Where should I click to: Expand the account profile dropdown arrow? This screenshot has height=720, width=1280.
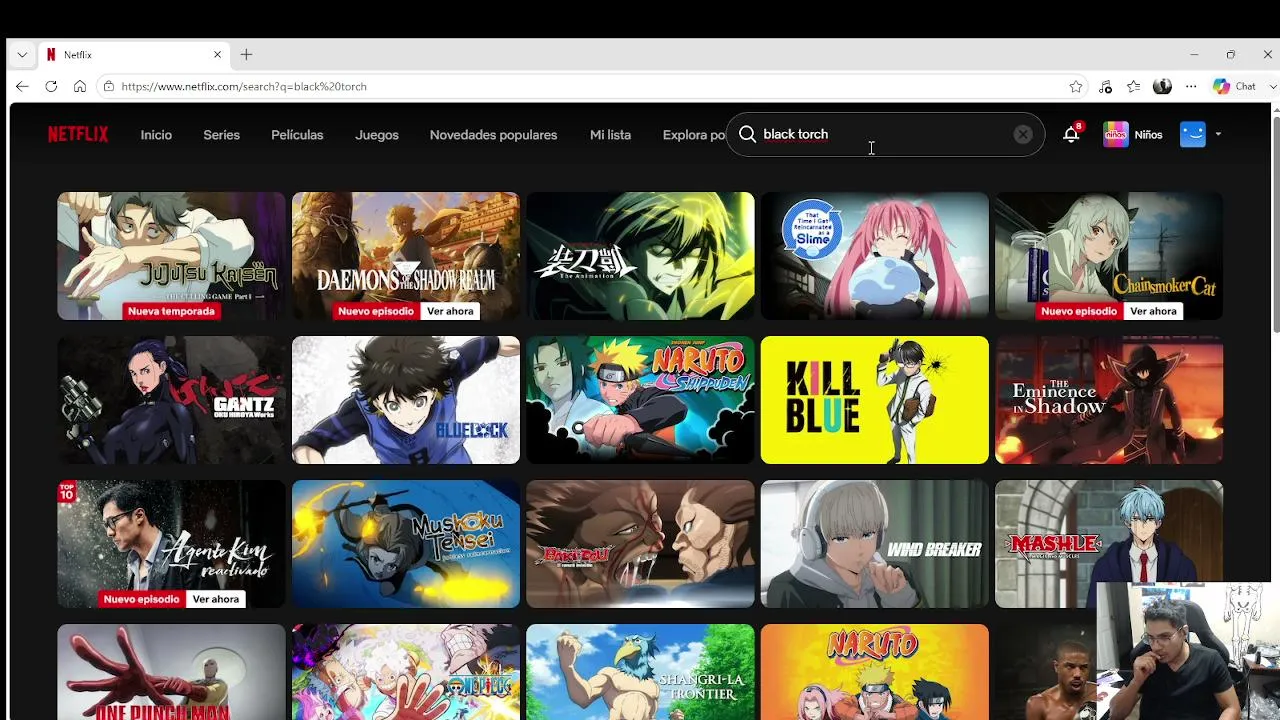[1218, 134]
